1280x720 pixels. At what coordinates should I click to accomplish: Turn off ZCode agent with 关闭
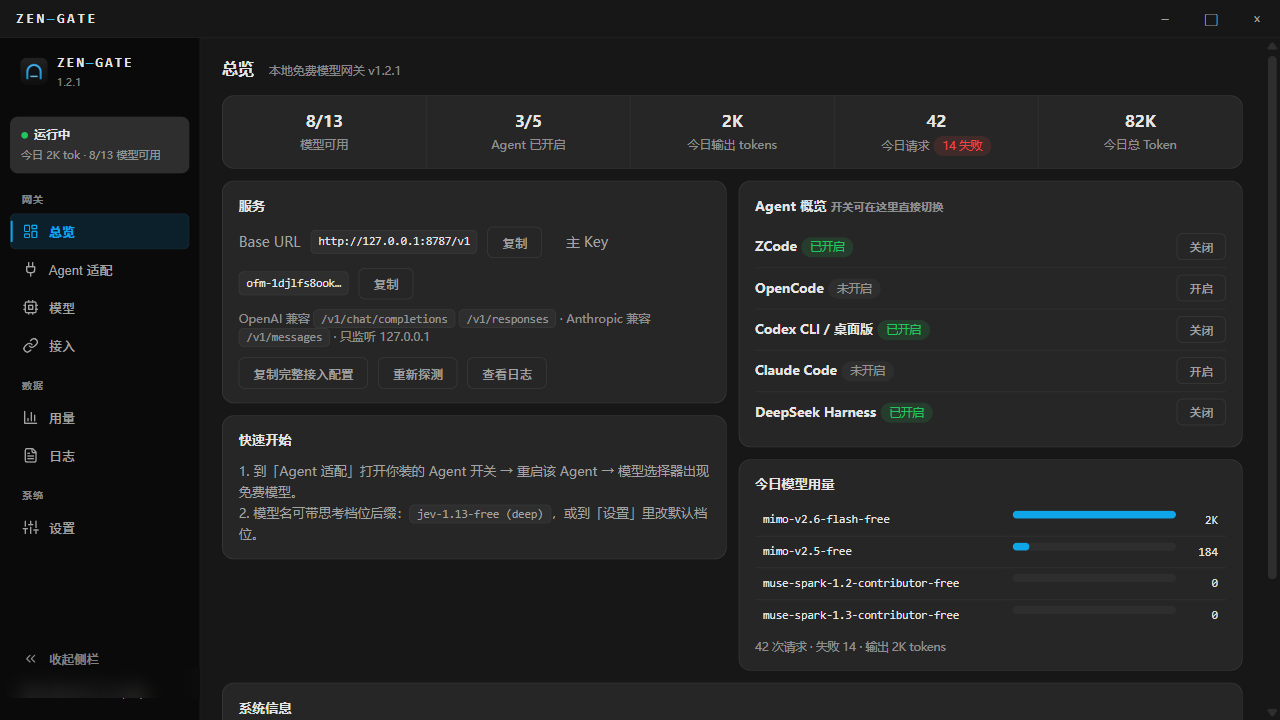[1201, 247]
